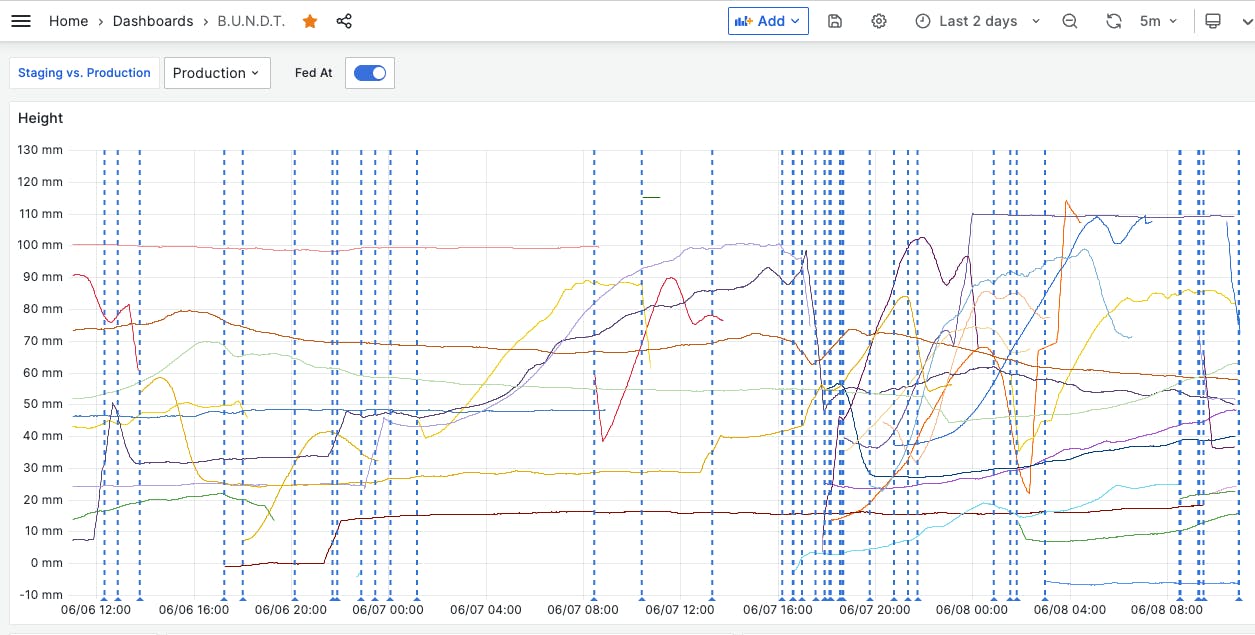Open dashboard settings gear

tap(879, 21)
